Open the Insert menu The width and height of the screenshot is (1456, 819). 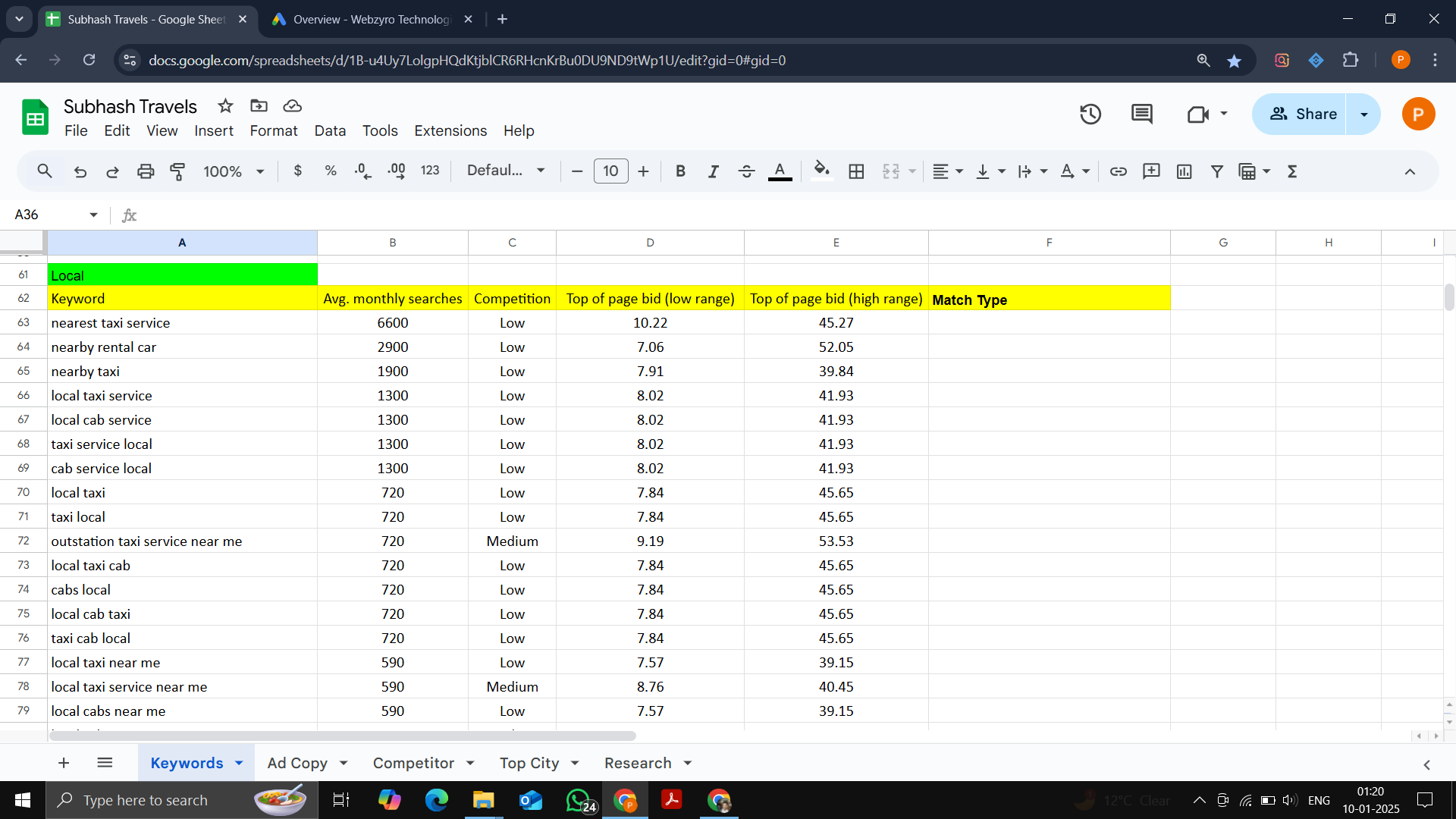click(x=214, y=131)
